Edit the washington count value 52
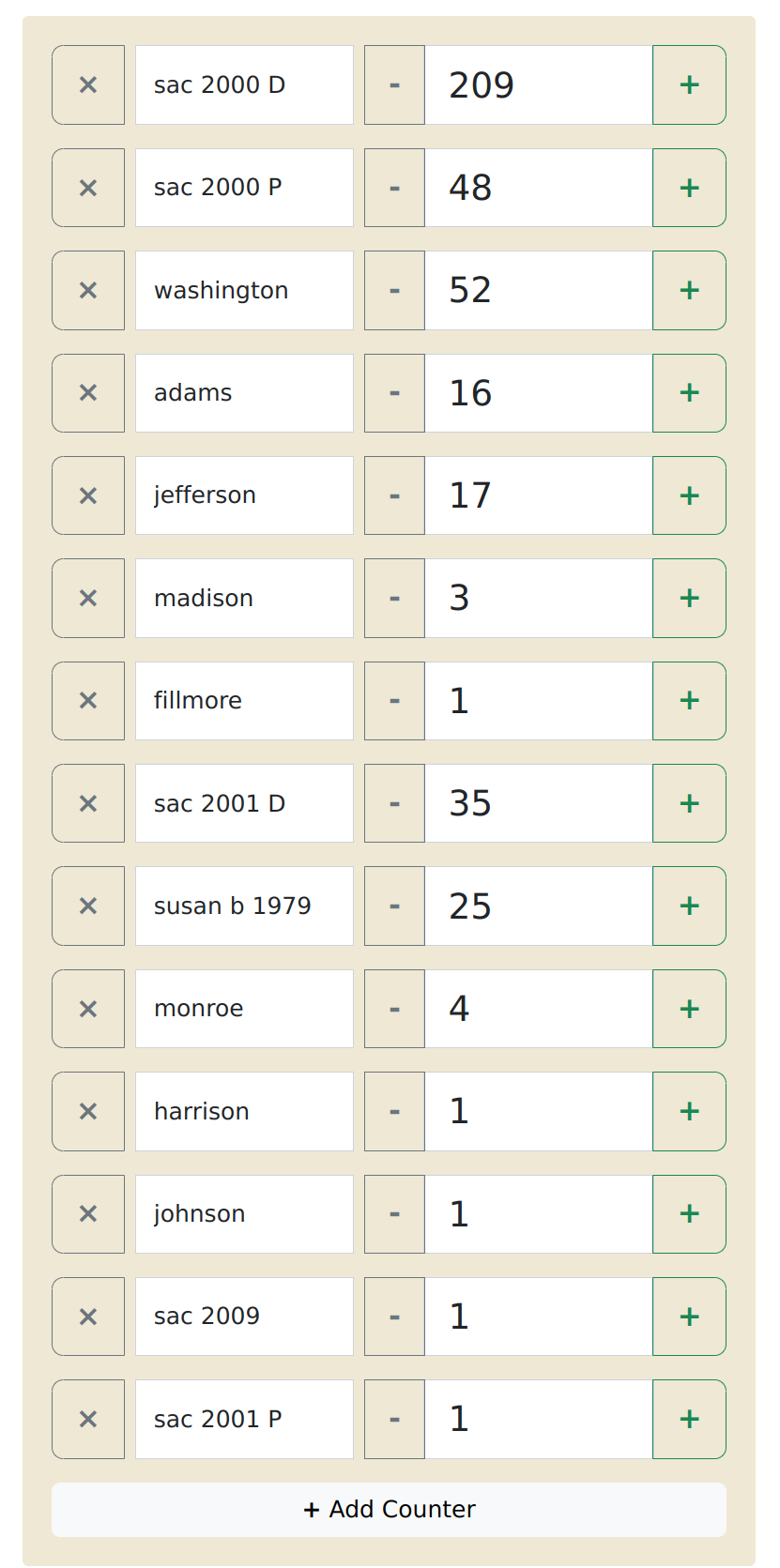The width and height of the screenshot is (780, 1568). click(539, 290)
